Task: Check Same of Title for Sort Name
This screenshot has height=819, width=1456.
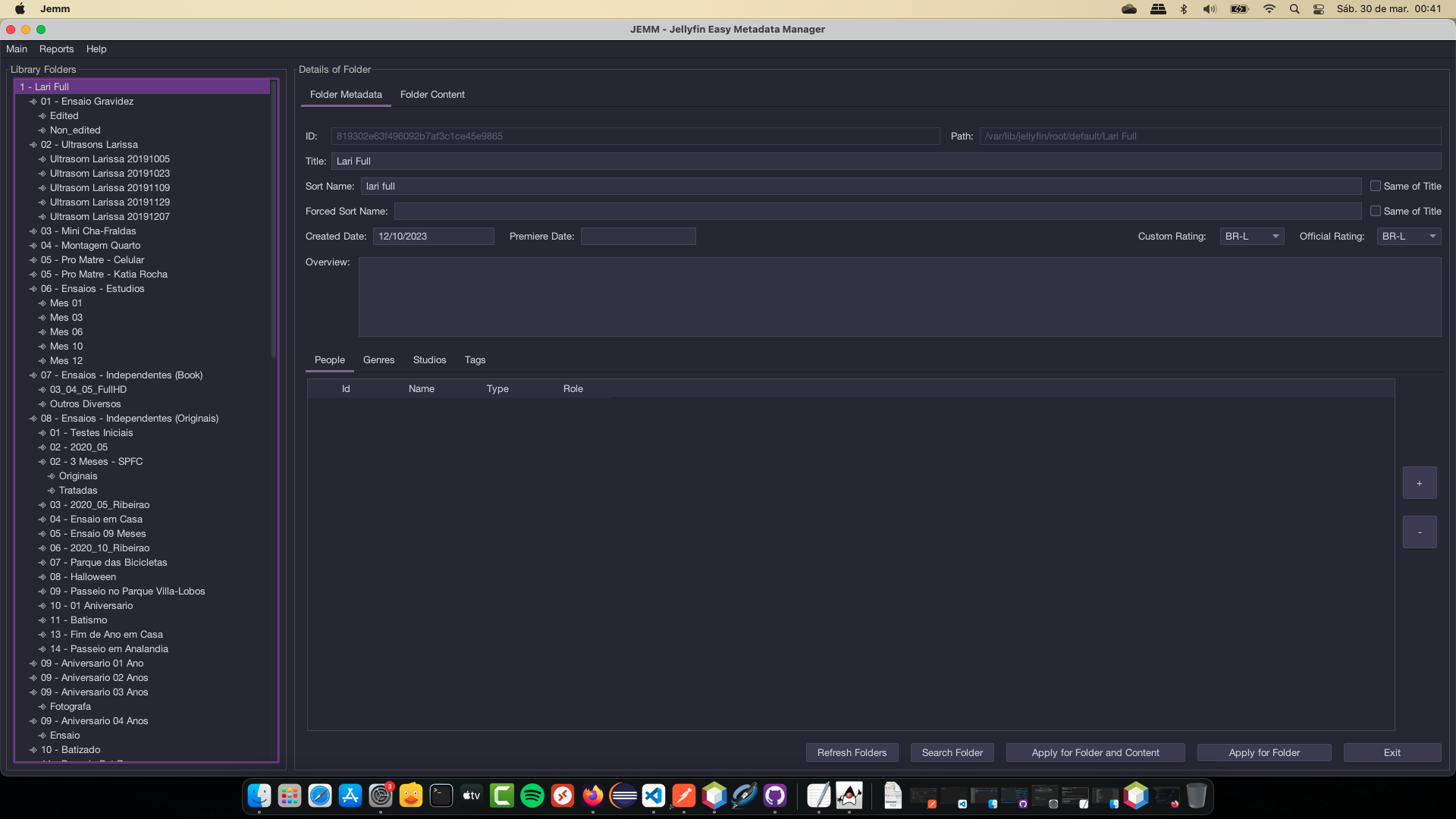Action: [1376, 187]
